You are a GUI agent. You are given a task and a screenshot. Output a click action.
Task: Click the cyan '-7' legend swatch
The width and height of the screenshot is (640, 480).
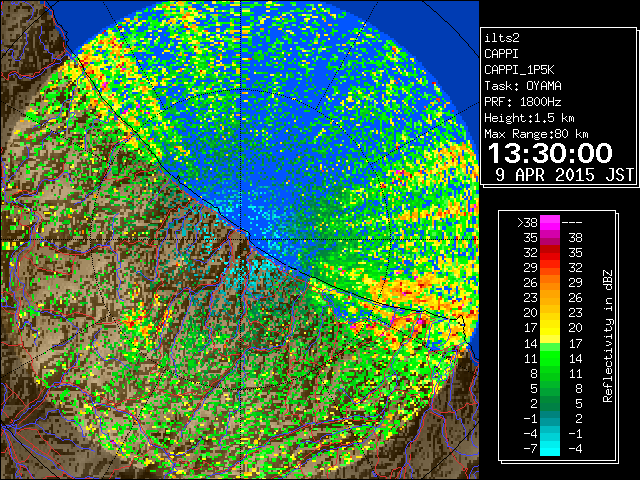point(550,449)
